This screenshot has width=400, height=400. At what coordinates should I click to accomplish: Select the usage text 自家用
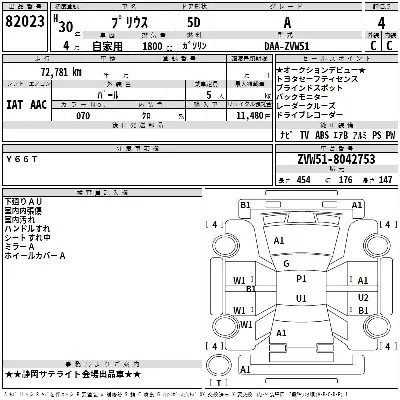pos(107,46)
